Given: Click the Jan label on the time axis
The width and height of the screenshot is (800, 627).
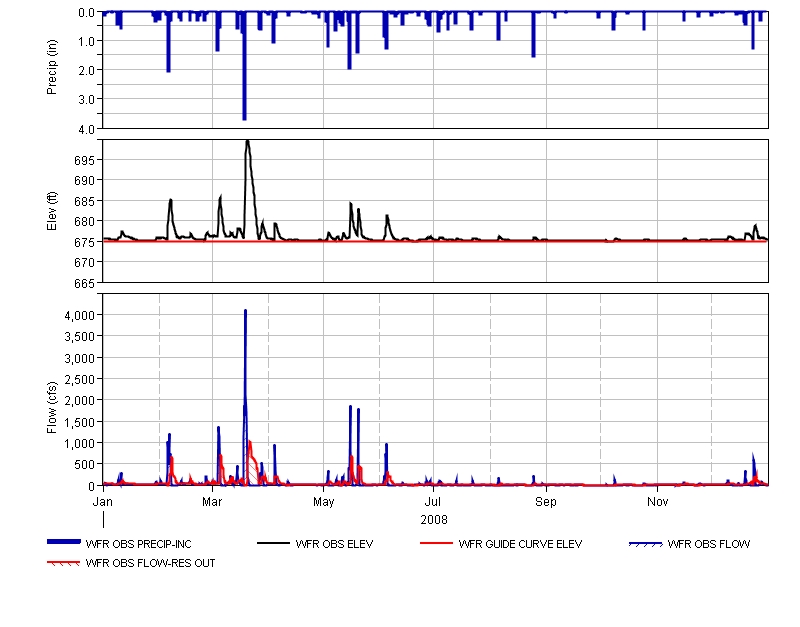Looking at the screenshot, I should [x=103, y=501].
